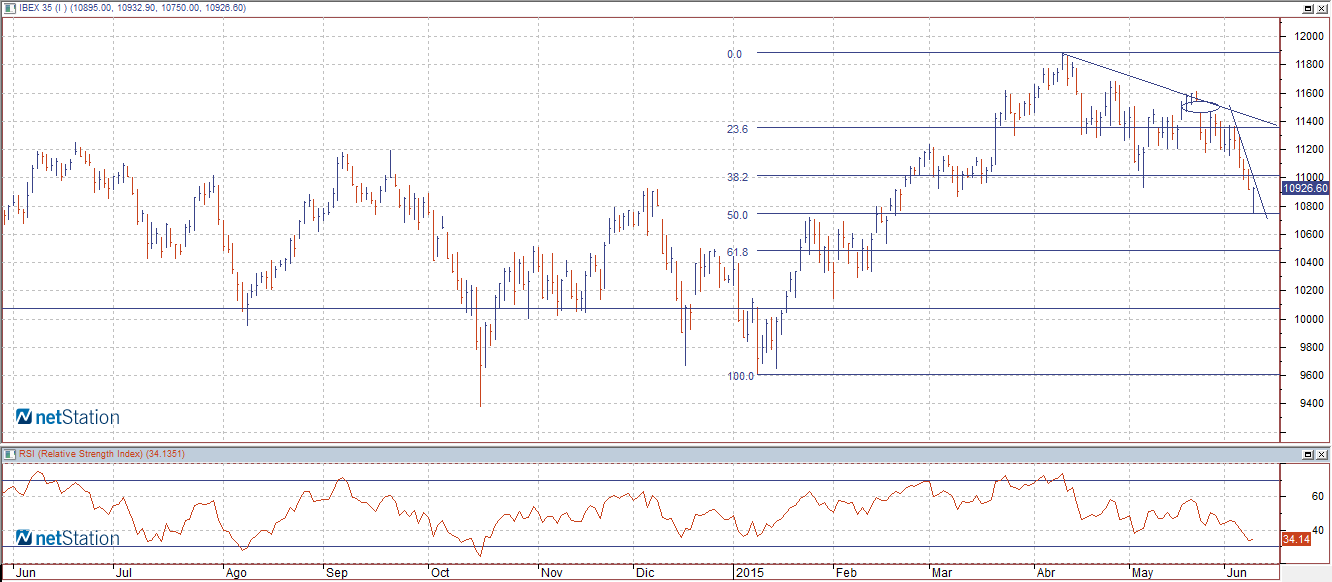Select the 100.0 Fibonacci level label
The width and height of the screenshot is (1332, 582).
(740, 376)
